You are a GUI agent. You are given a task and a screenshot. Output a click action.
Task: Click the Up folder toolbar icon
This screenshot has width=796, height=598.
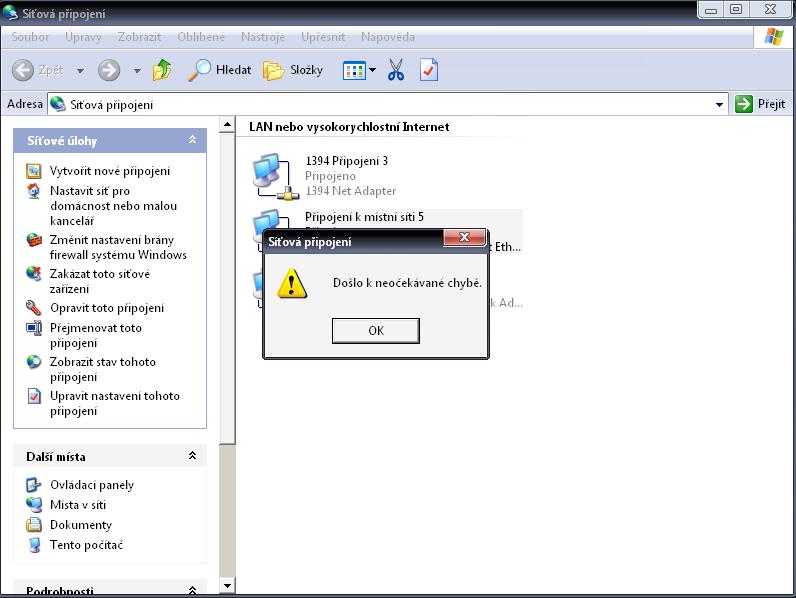(162, 71)
